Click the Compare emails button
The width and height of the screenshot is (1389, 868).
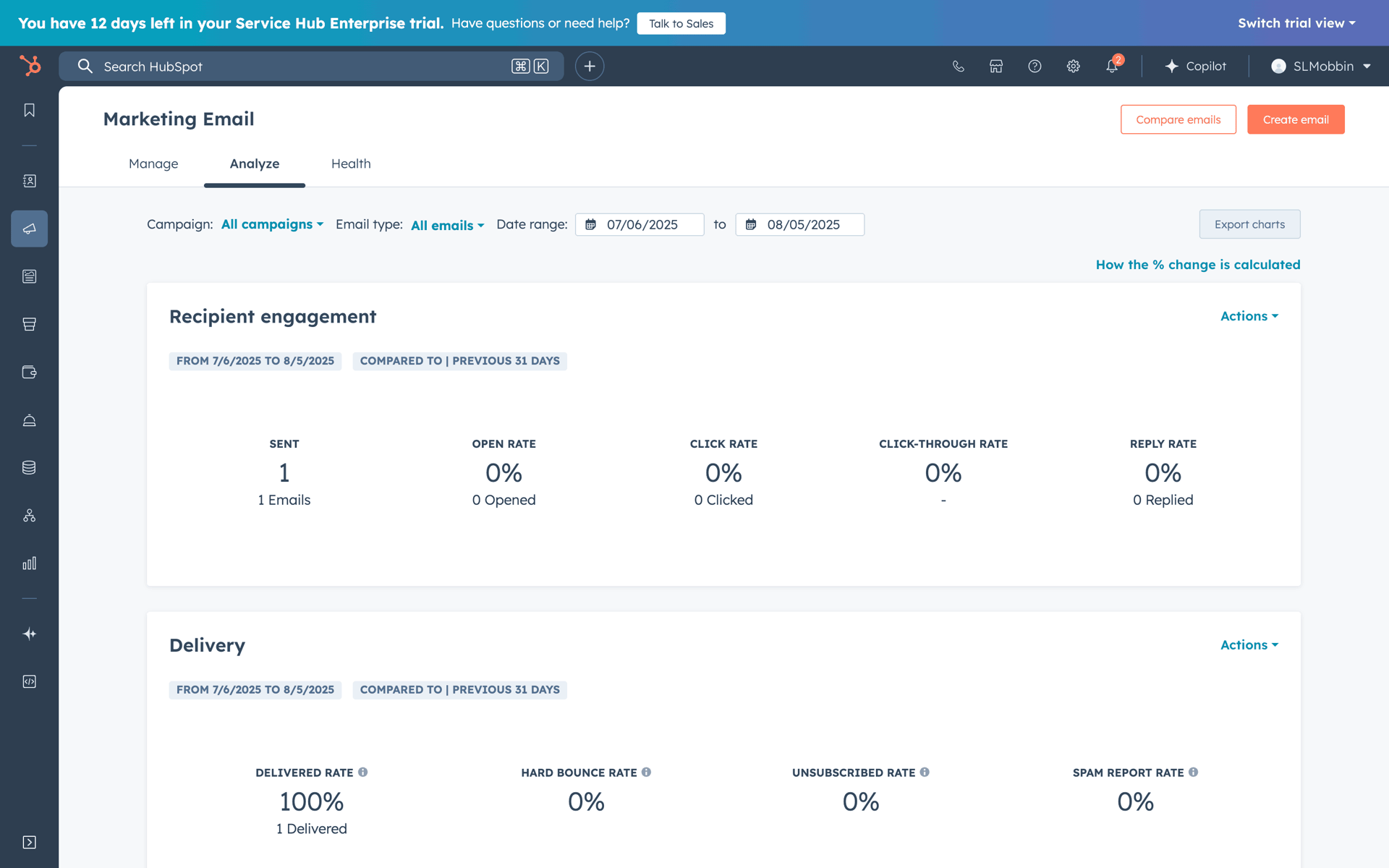point(1178,119)
